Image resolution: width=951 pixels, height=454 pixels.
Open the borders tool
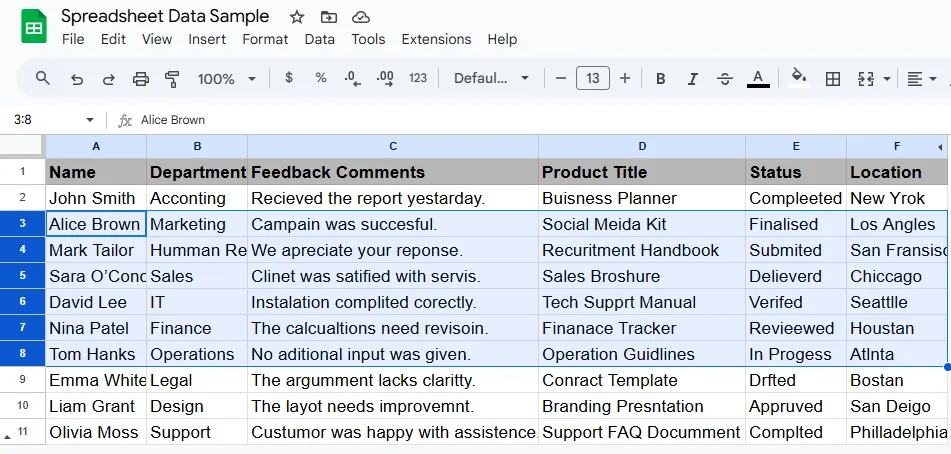click(833, 79)
